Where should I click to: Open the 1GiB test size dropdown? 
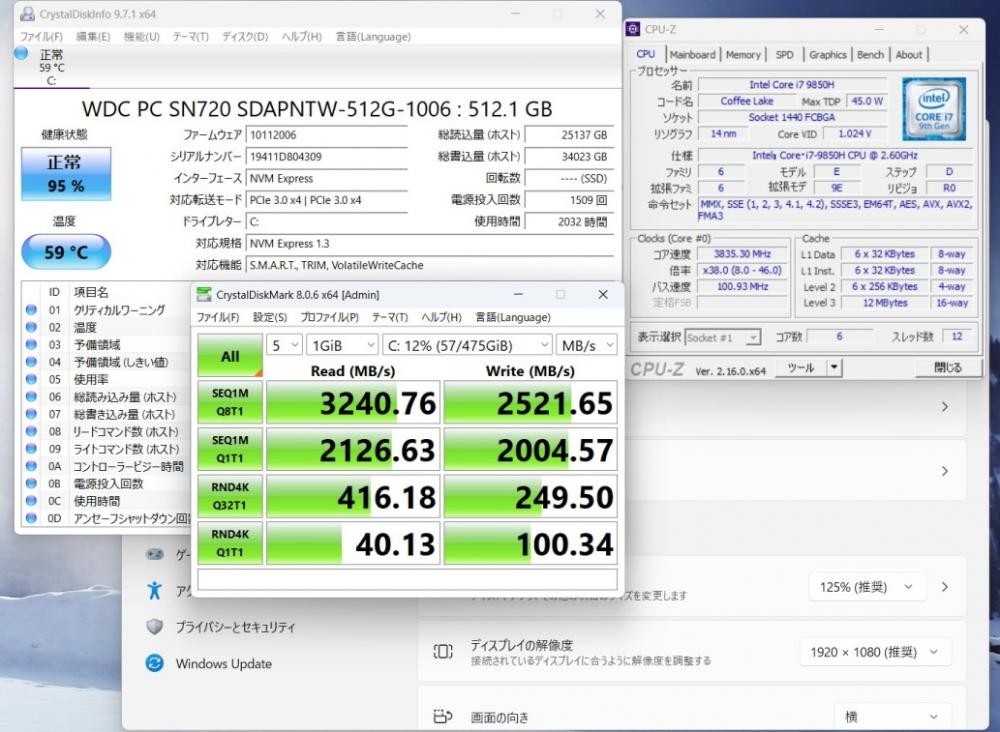click(342, 344)
